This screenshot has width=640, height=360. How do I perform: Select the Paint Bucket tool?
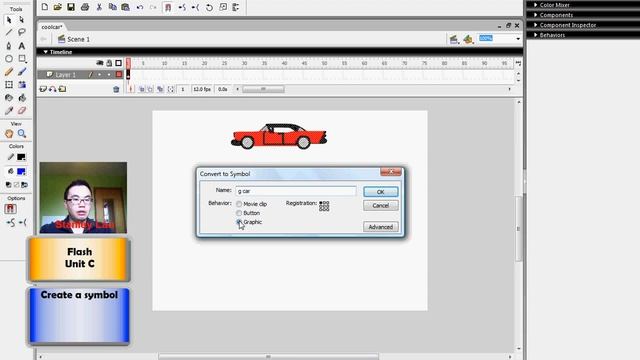[x=22, y=98]
